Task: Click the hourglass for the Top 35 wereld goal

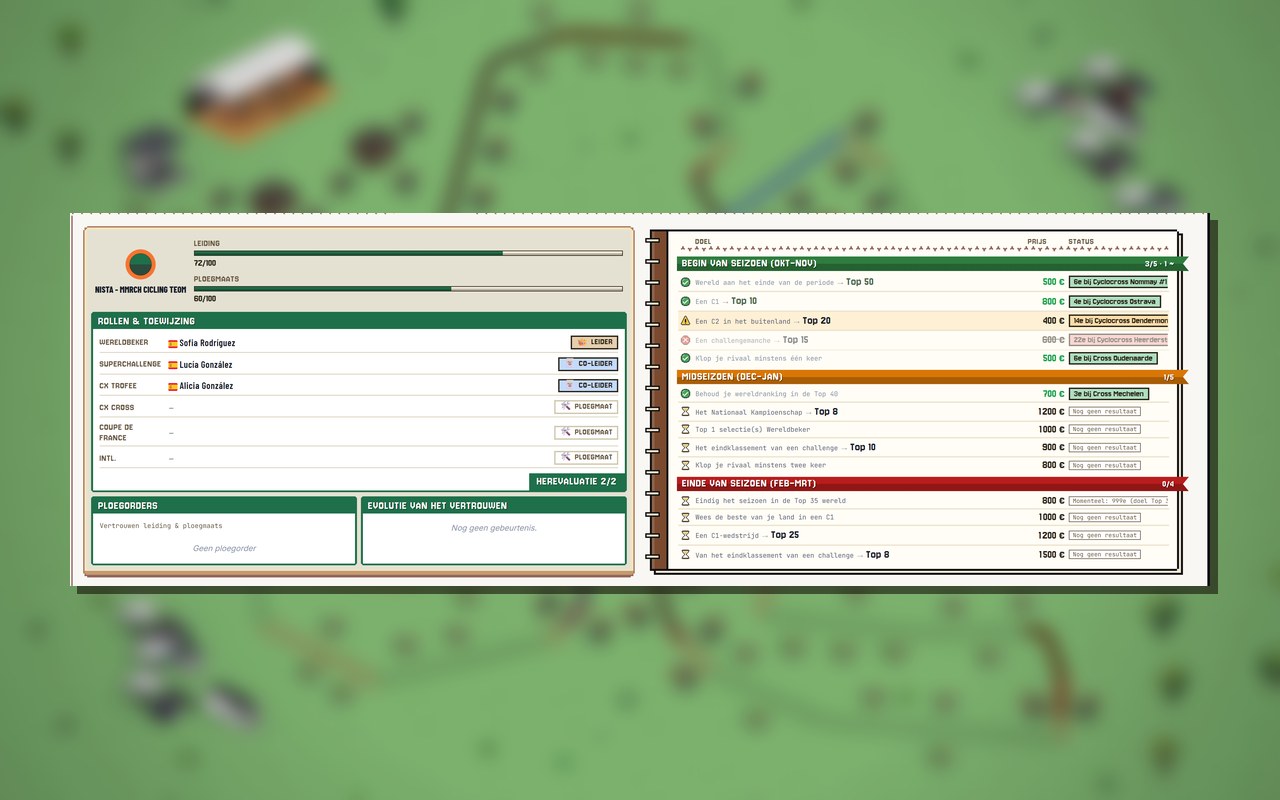Action: [x=685, y=501]
